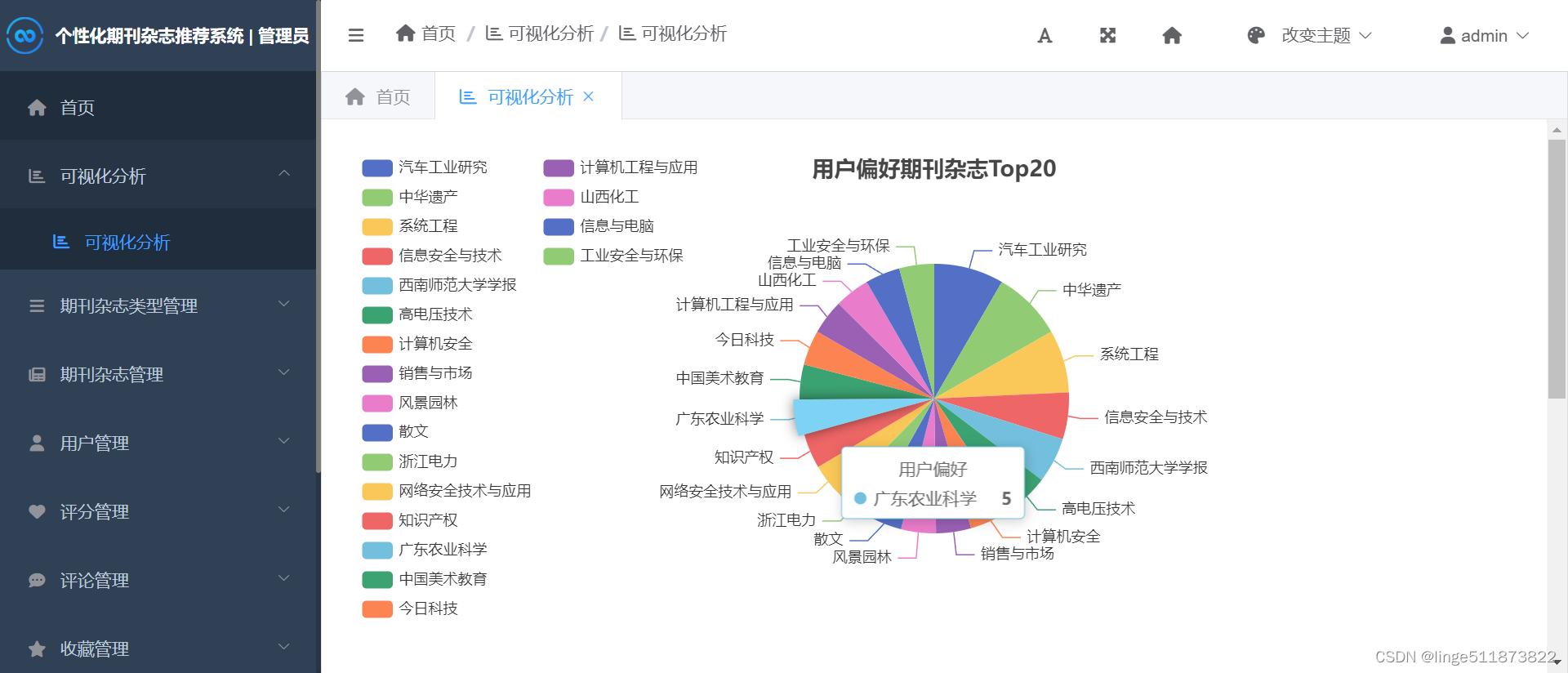Click the 评分管理 heart icon

point(37,511)
